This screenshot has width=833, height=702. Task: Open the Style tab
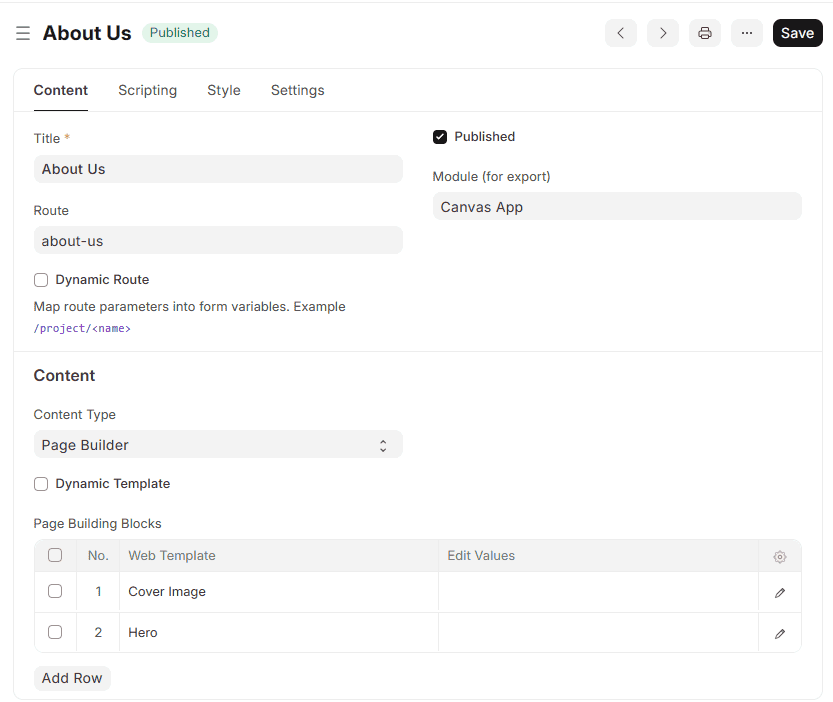[223, 90]
